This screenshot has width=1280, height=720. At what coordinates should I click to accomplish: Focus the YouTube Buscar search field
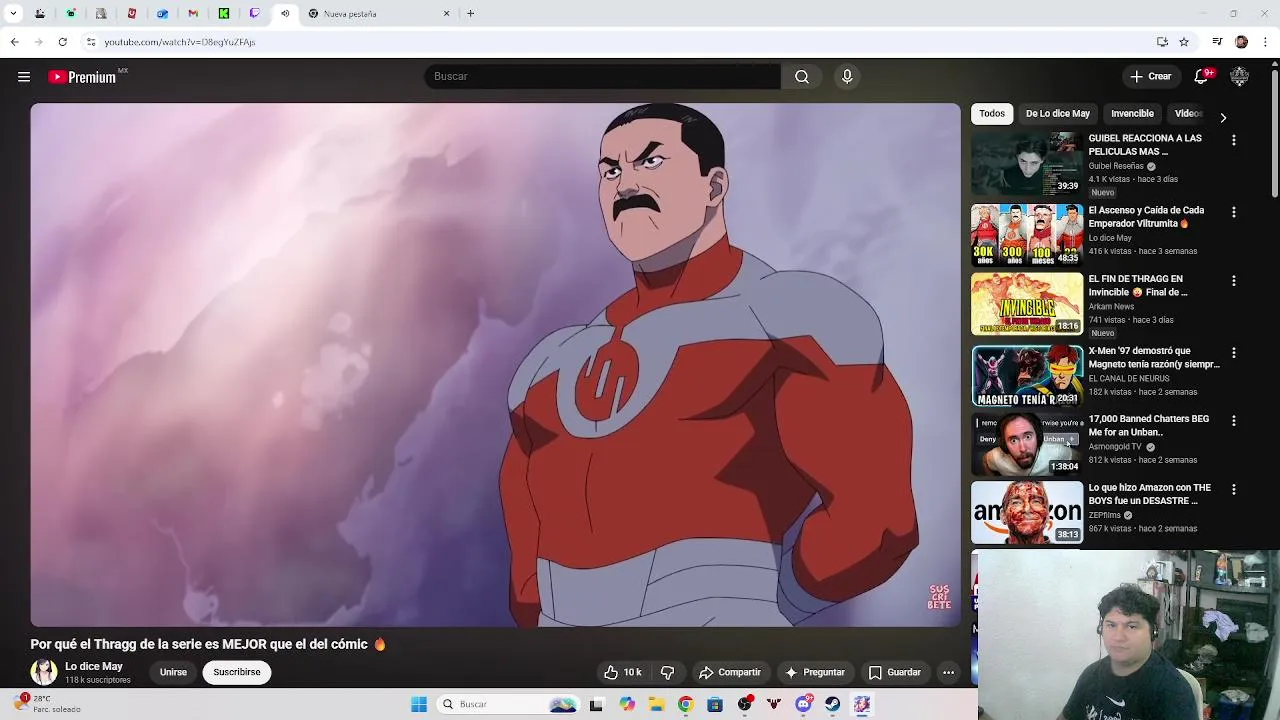click(x=602, y=77)
